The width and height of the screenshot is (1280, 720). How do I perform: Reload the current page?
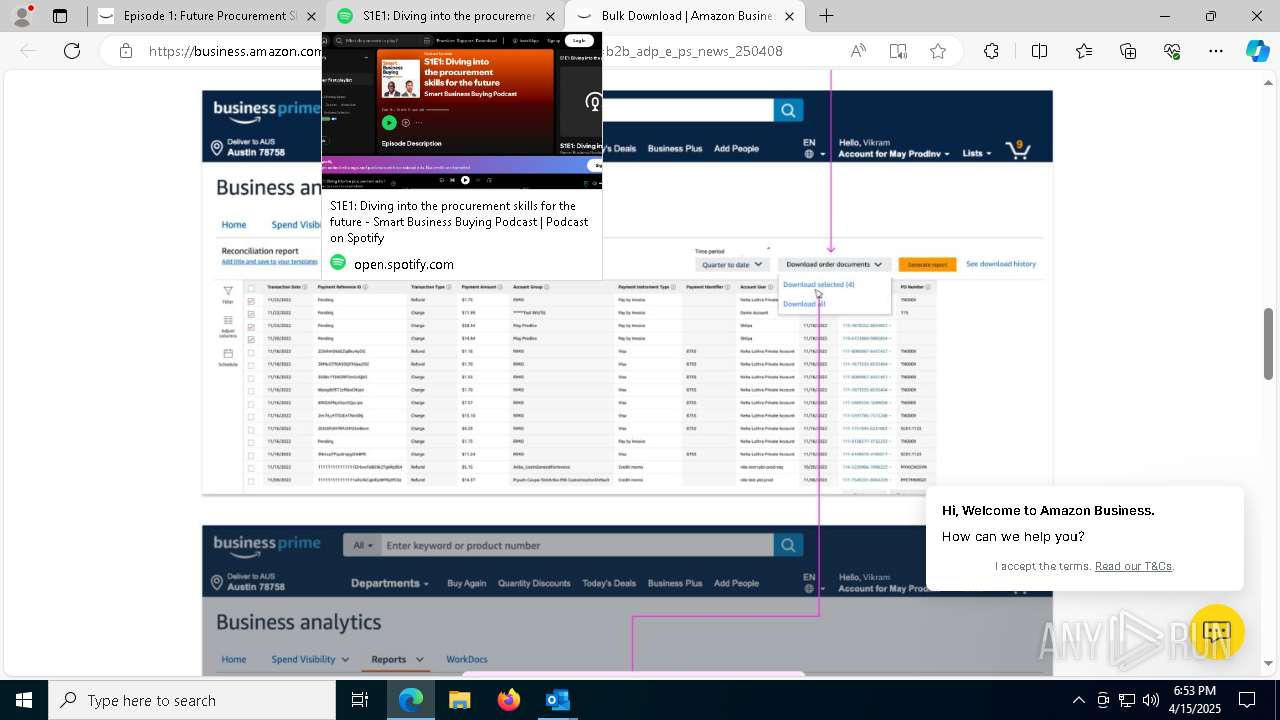click(x=72, y=51)
